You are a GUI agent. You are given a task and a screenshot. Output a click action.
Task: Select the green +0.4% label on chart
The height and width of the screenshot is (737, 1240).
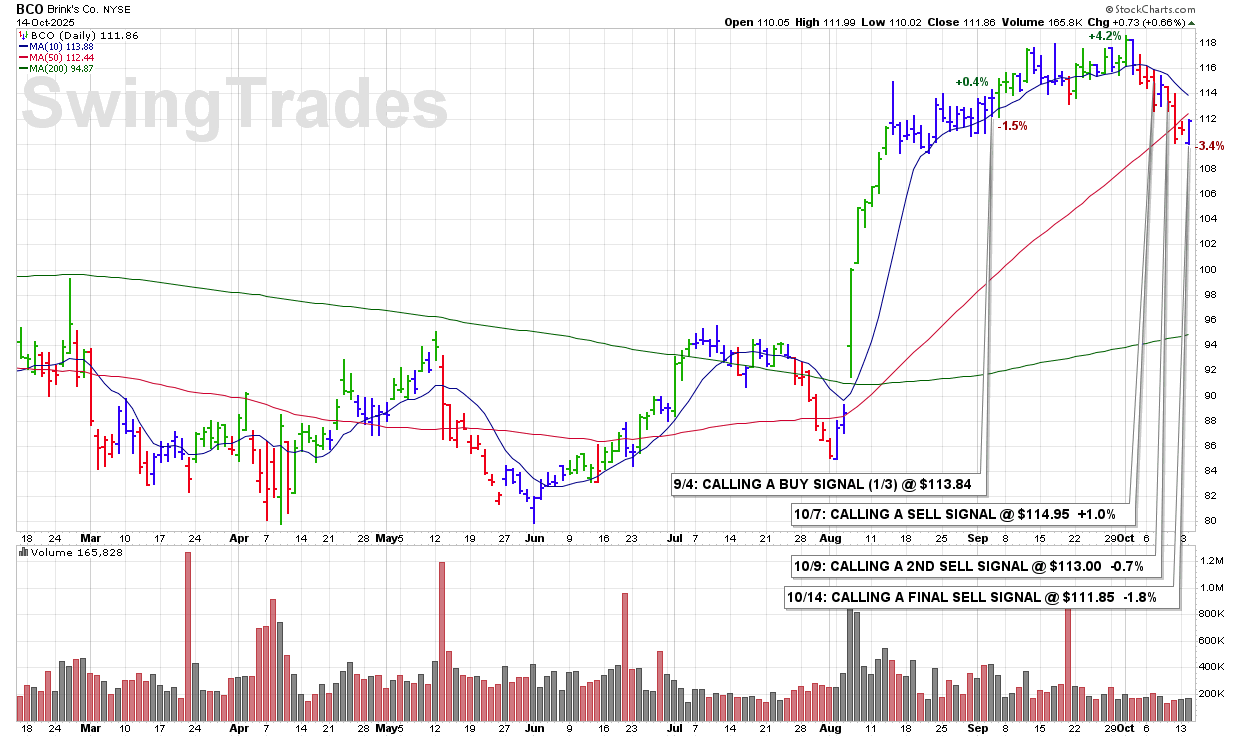pyautogui.click(x=971, y=83)
